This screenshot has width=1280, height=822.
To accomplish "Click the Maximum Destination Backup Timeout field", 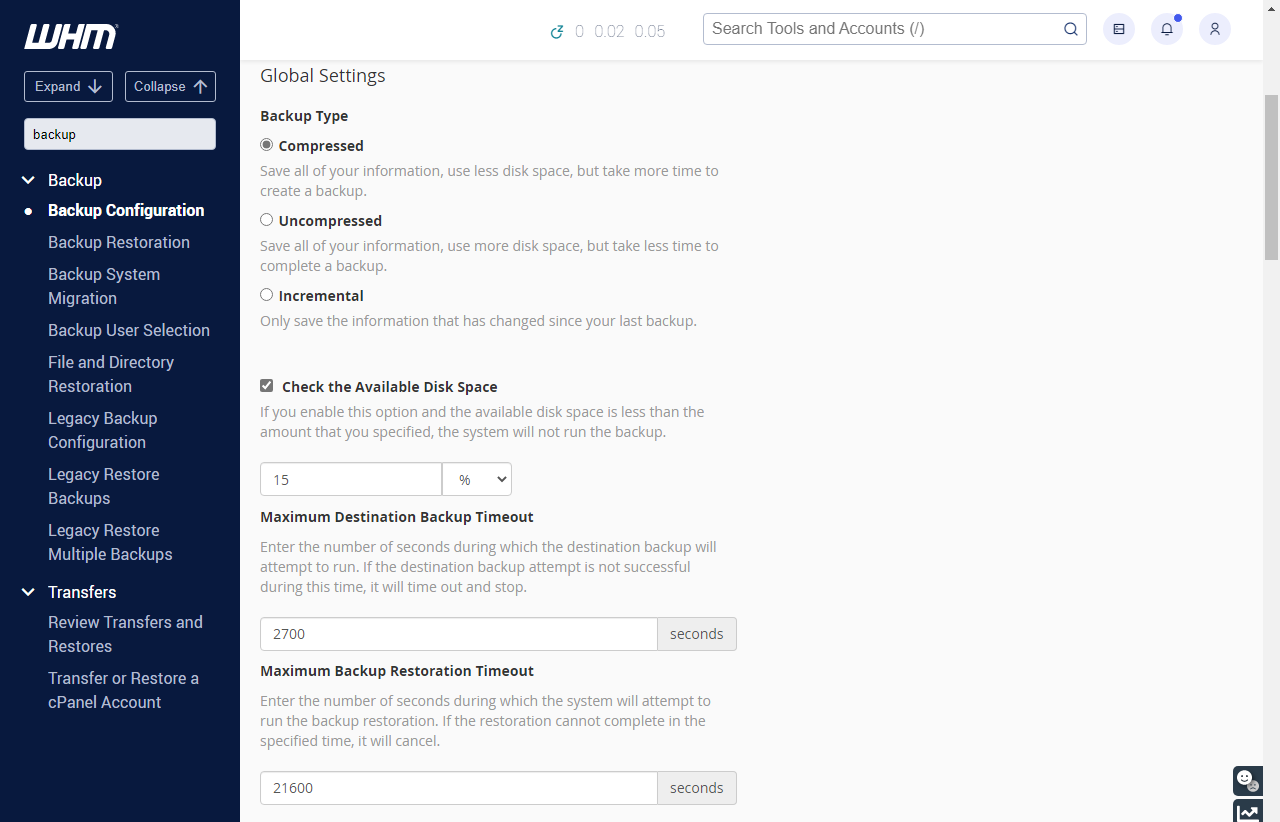I will coord(458,633).
